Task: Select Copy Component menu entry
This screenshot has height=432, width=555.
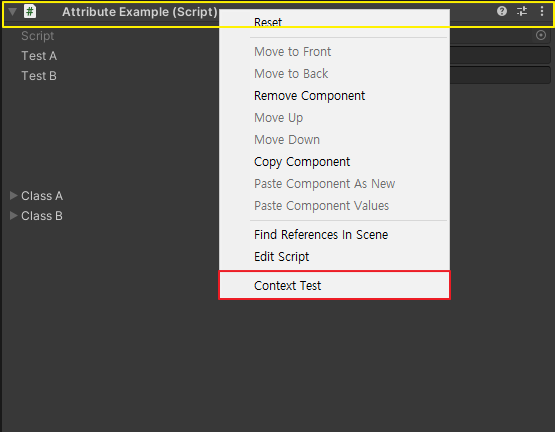Action: click(x=334, y=162)
